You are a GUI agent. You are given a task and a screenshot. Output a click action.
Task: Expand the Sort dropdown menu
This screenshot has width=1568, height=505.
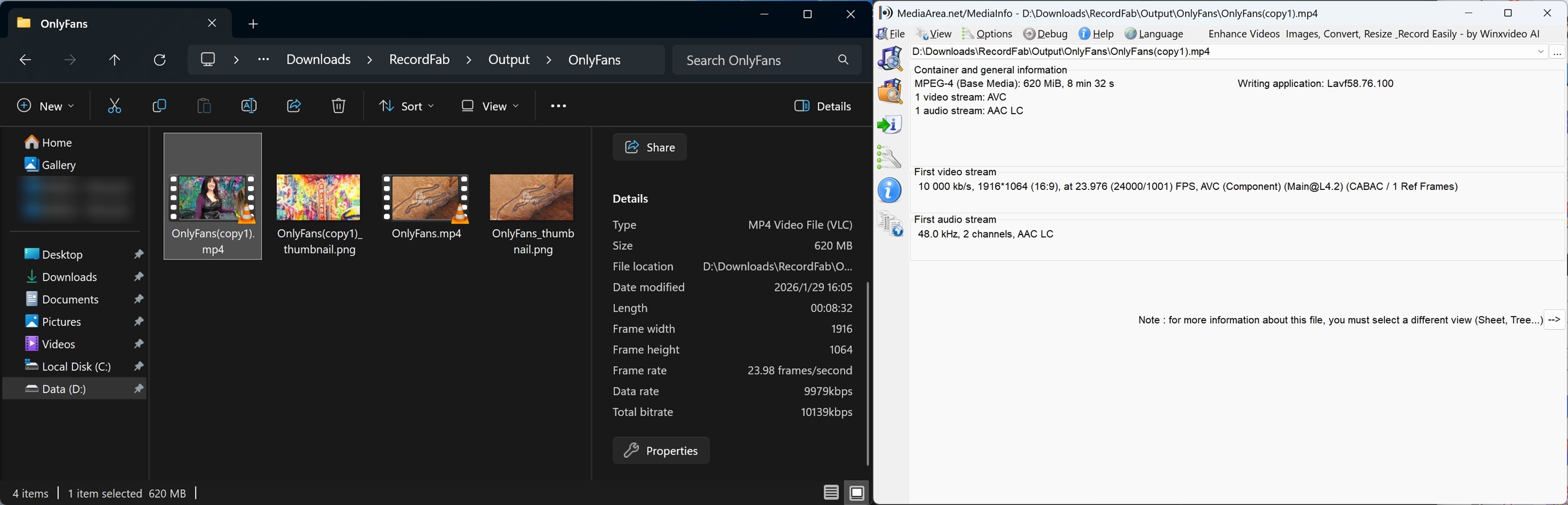[406, 107]
